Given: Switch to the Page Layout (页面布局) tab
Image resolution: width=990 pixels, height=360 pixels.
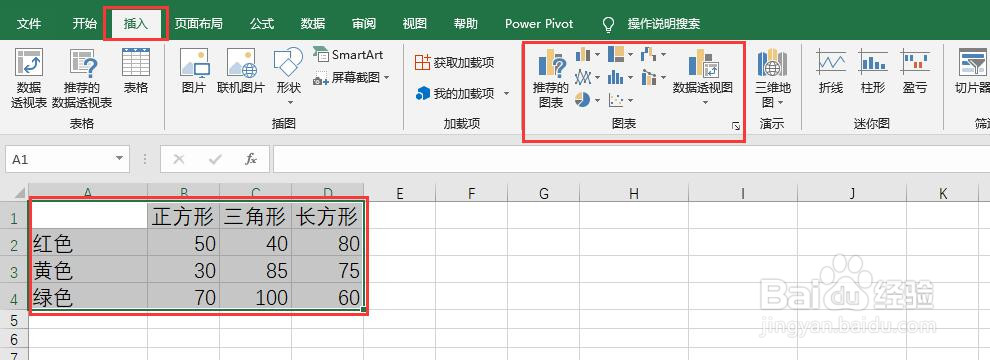Looking at the screenshot, I should point(198,24).
